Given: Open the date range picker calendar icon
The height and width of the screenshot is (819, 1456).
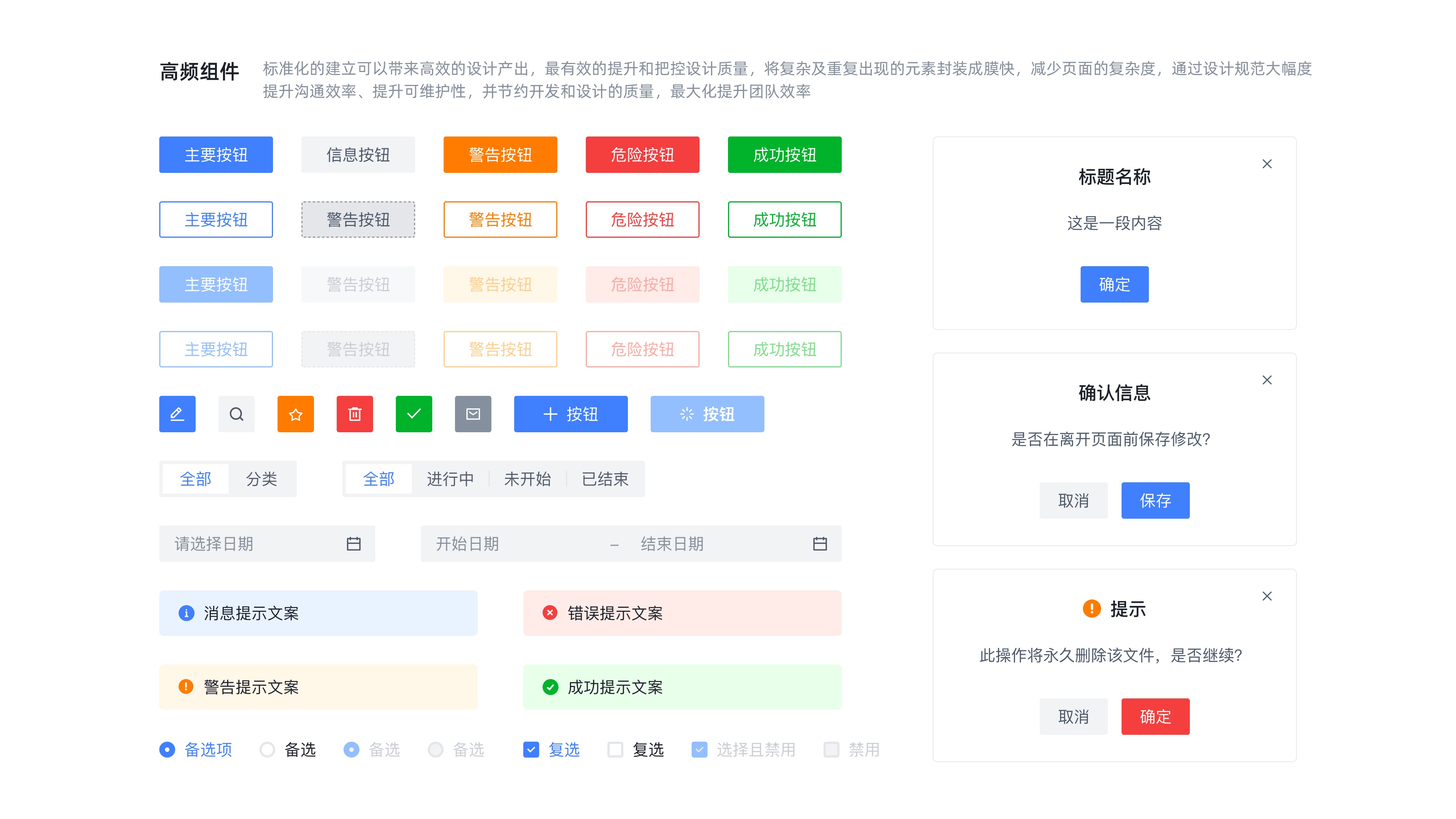Looking at the screenshot, I should [819, 544].
